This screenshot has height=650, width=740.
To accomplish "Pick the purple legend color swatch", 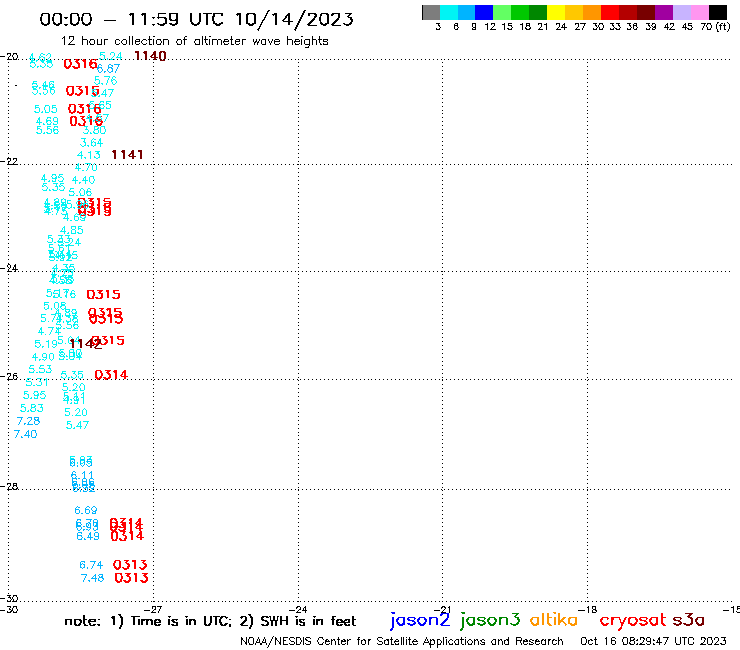I will 664,13.
